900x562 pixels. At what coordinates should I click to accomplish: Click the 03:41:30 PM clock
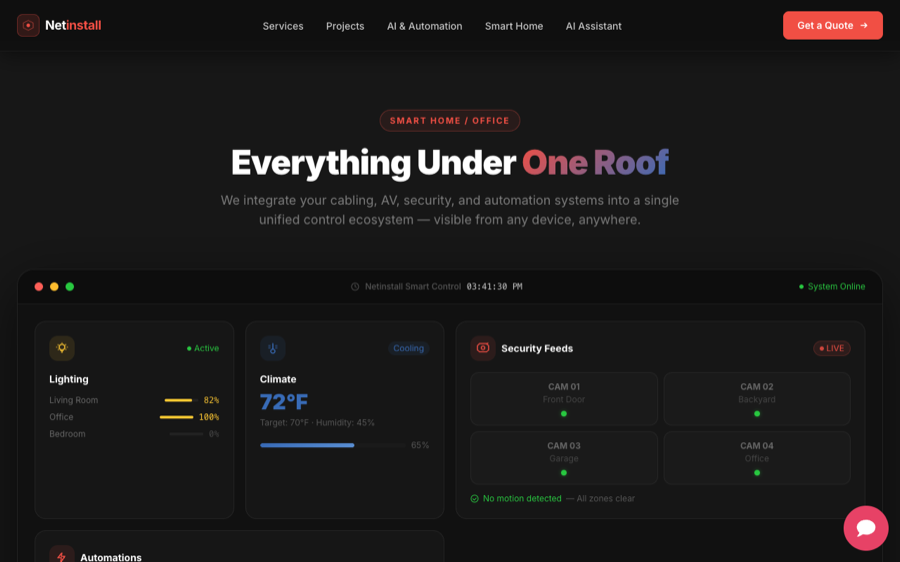pos(494,286)
